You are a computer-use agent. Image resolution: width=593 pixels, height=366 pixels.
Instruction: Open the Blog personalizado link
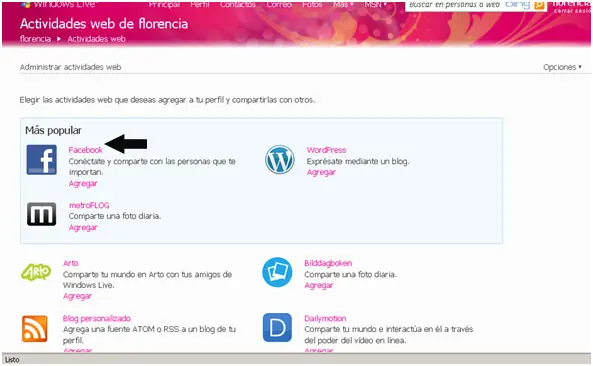pyautogui.click(x=97, y=318)
